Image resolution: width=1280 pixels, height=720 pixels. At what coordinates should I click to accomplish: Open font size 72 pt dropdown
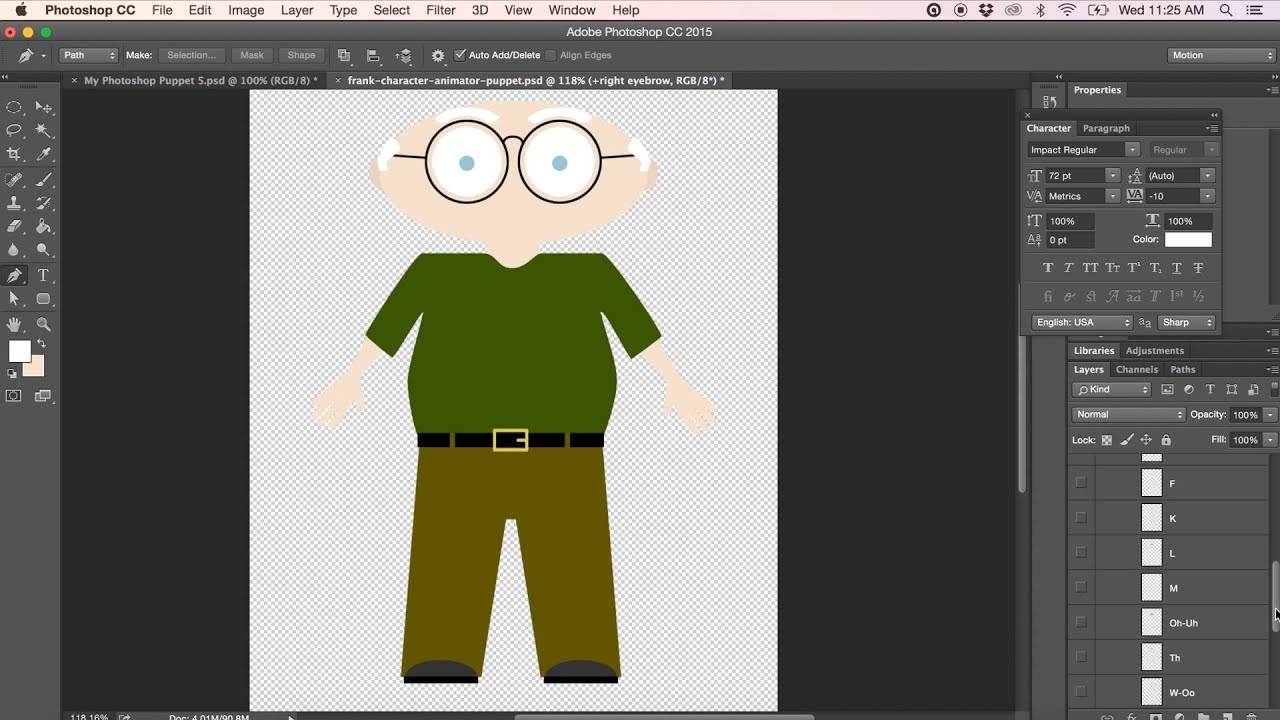[1113, 176]
